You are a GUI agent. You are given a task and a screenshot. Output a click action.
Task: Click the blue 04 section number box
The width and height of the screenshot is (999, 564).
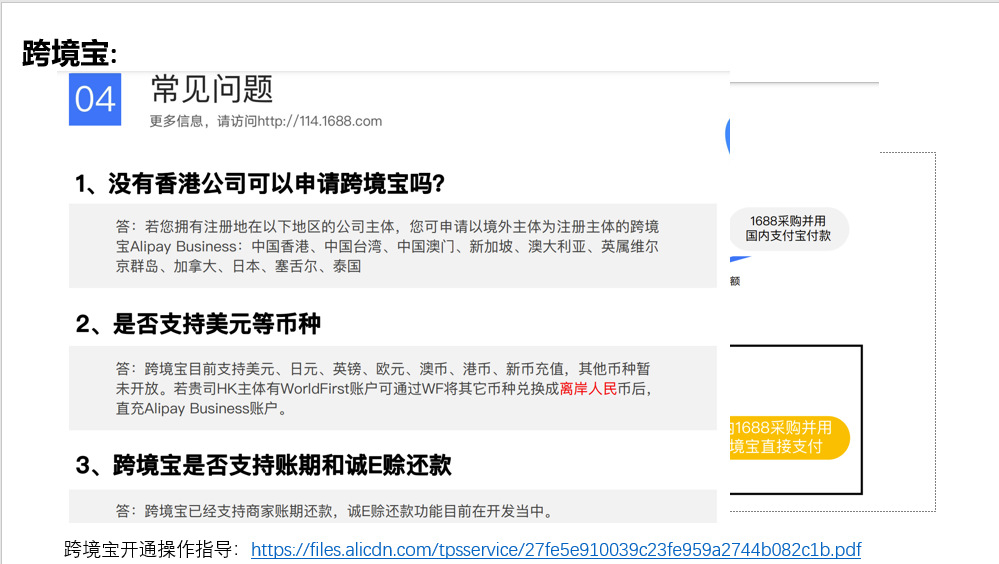(x=95, y=99)
